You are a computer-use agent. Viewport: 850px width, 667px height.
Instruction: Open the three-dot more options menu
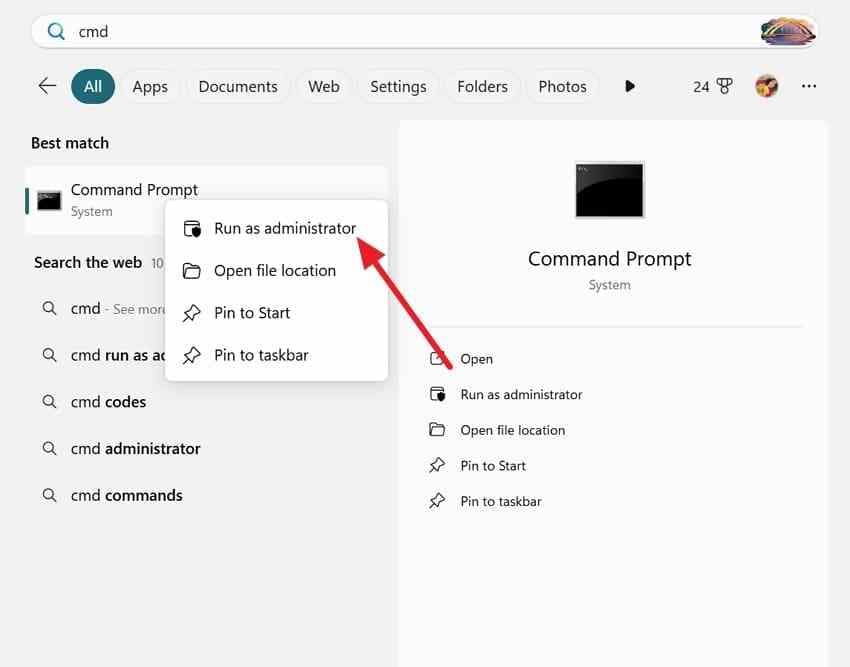pyautogui.click(x=809, y=86)
